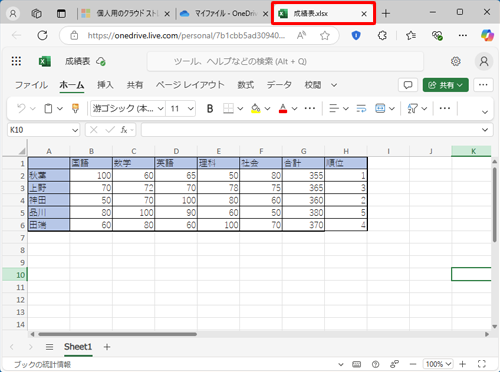Screen dimensions: 500x372
Task: Click the Sort and Filter icon
Action: 413,108
